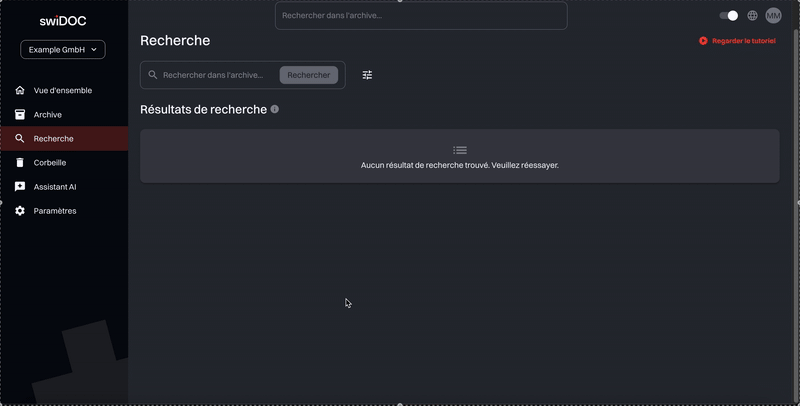Open advanced search filters icon
This screenshot has height=406, width=800.
tap(367, 75)
